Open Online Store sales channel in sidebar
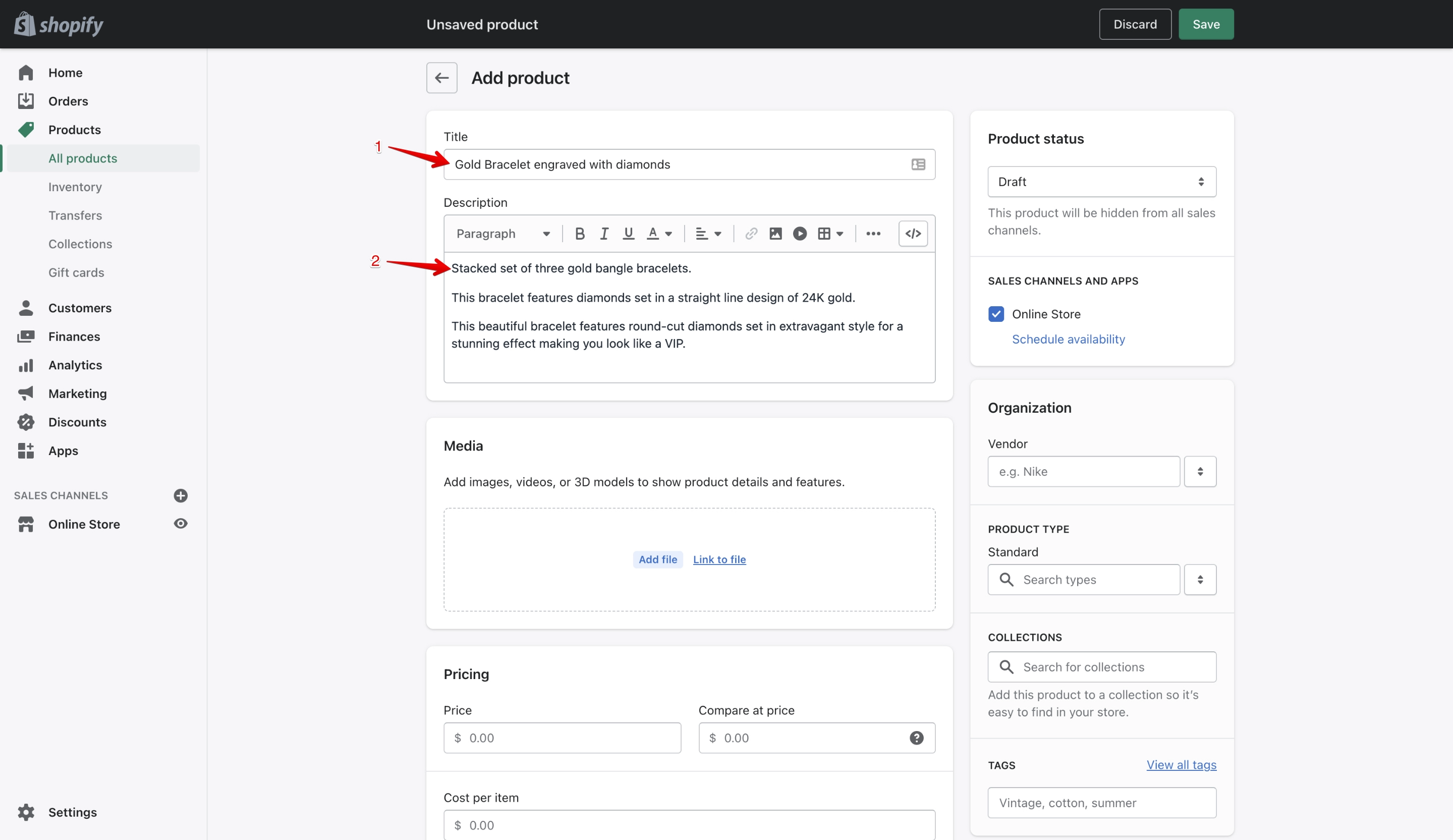1453x840 pixels. point(84,524)
